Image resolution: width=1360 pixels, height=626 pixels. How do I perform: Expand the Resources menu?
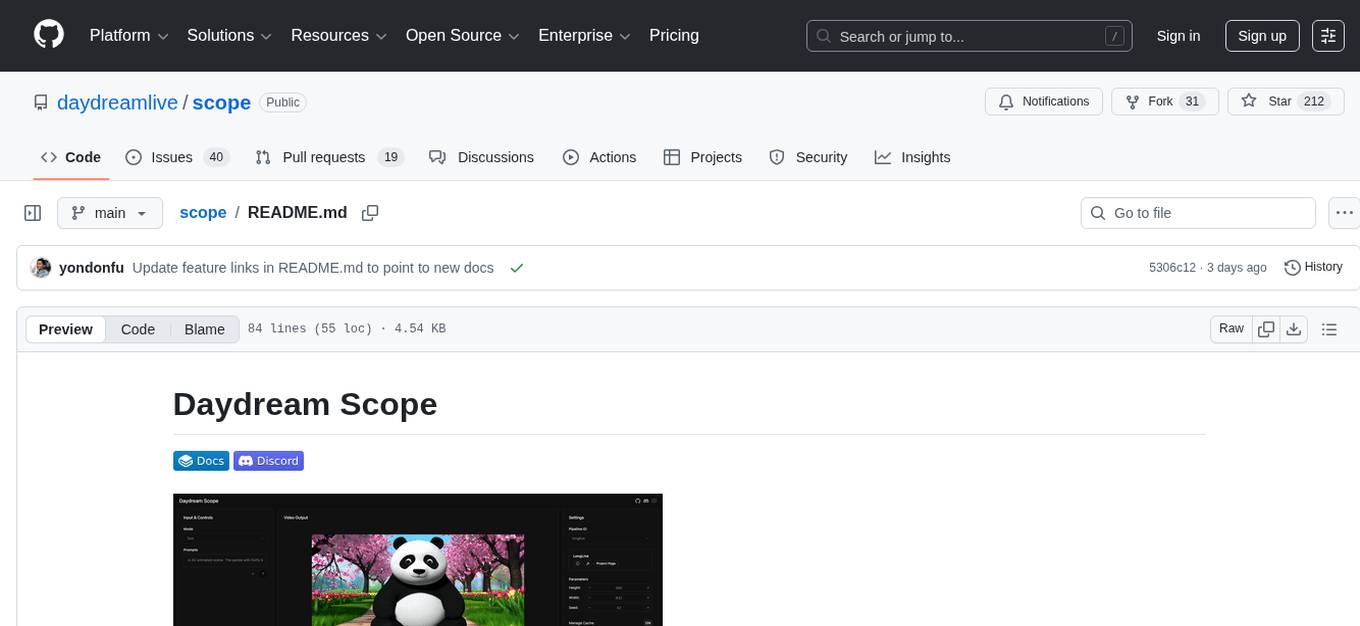pyautogui.click(x=338, y=35)
